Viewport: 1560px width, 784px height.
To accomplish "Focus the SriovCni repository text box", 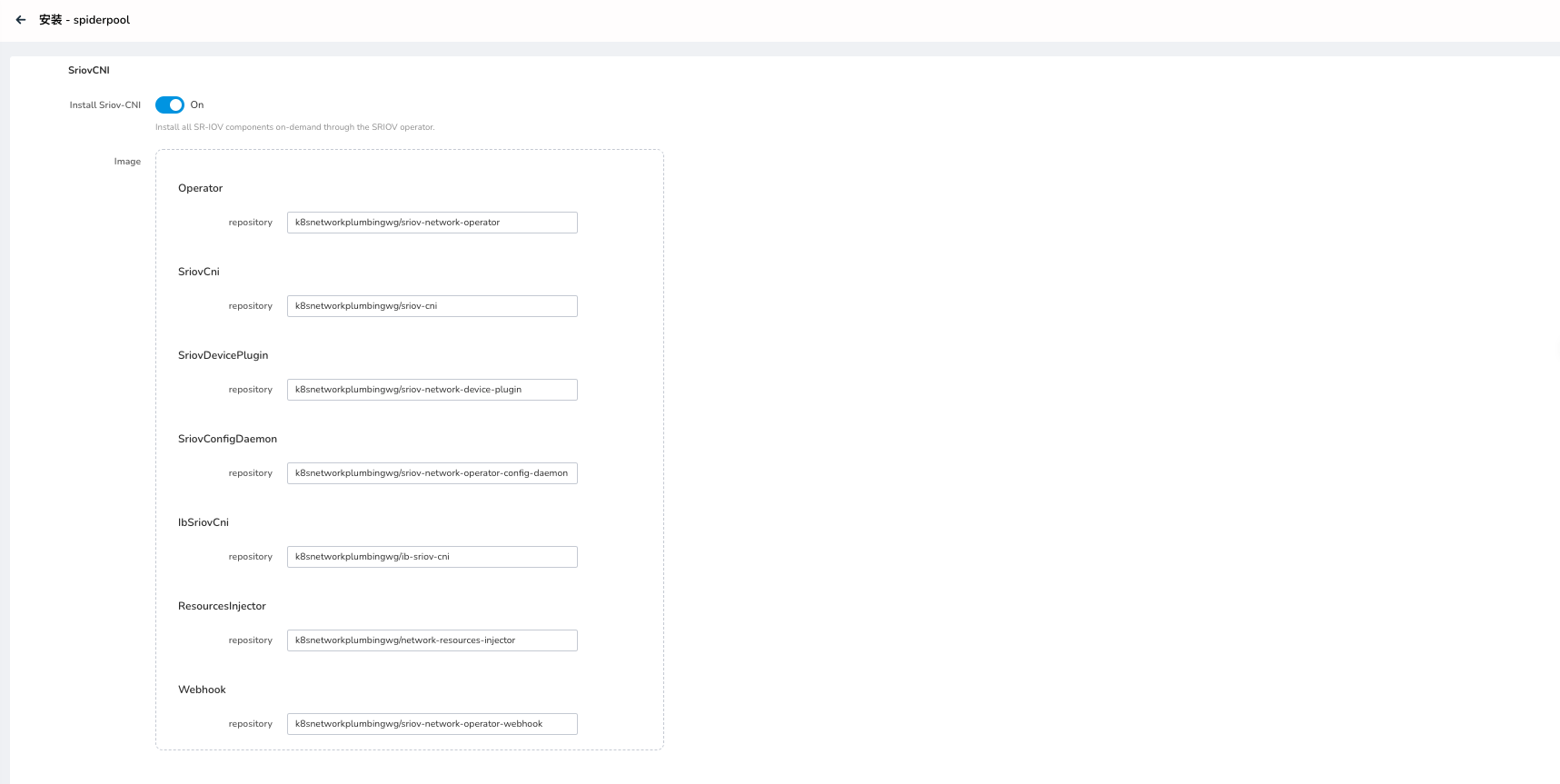I will tap(432, 306).
